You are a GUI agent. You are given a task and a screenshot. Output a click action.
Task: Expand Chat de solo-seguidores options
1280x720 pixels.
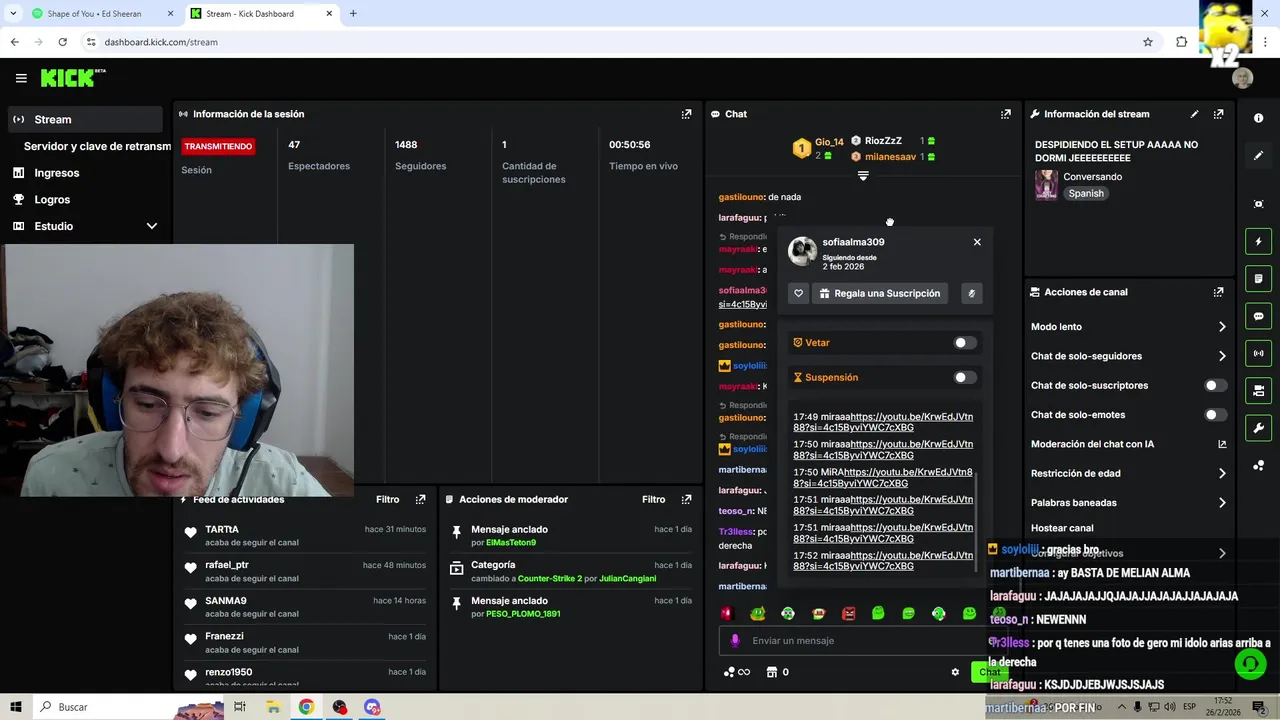(1222, 356)
